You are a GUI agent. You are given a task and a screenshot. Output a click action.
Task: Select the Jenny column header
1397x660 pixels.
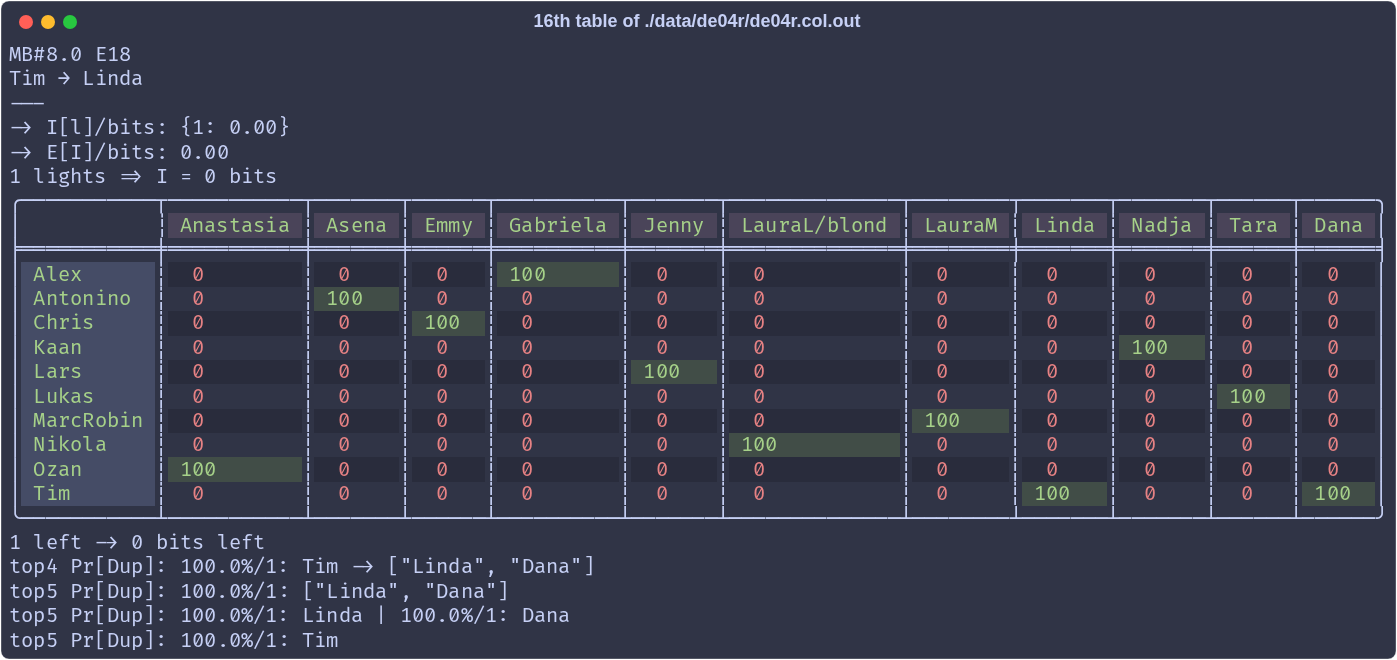[x=674, y=225]
